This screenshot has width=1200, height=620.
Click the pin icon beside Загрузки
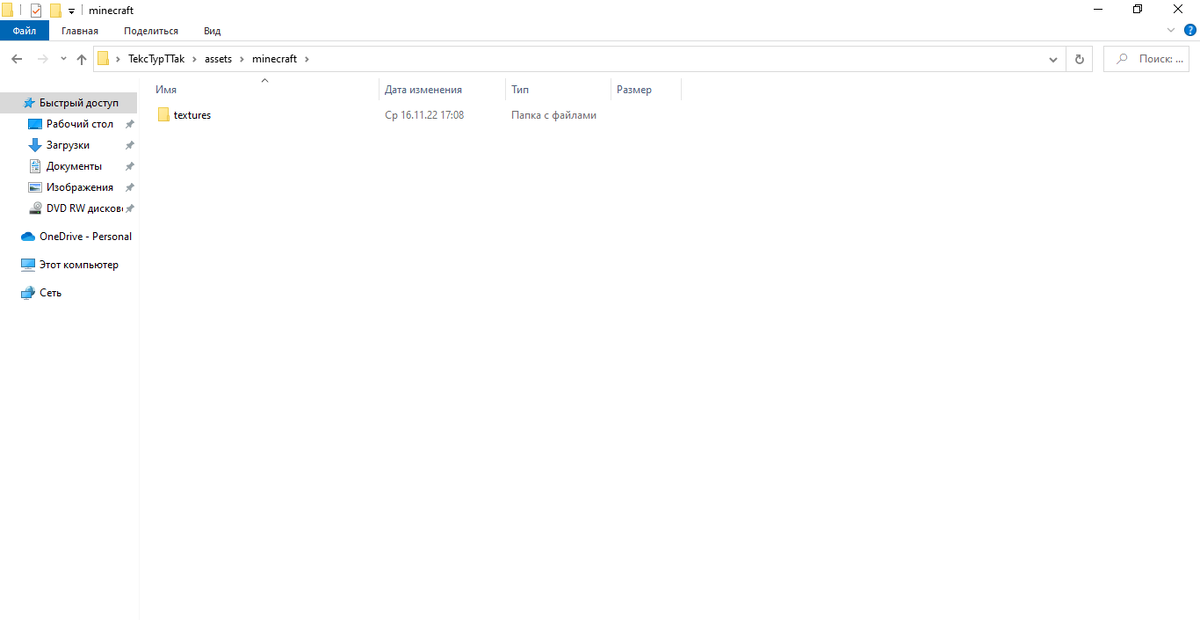129,145
